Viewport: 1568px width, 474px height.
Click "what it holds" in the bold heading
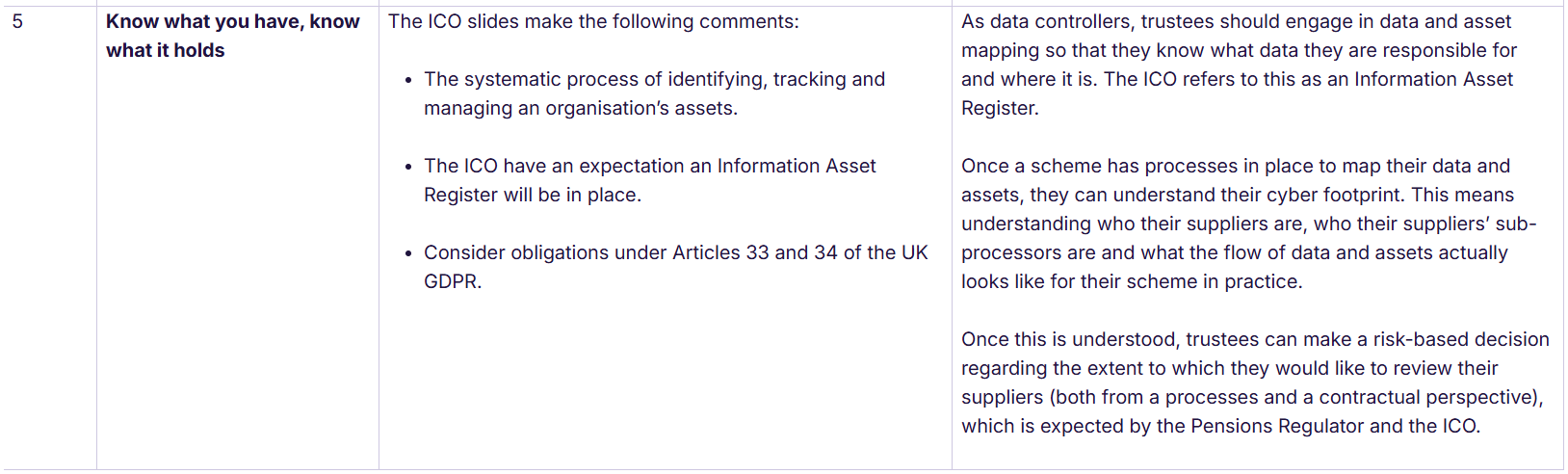165,50
